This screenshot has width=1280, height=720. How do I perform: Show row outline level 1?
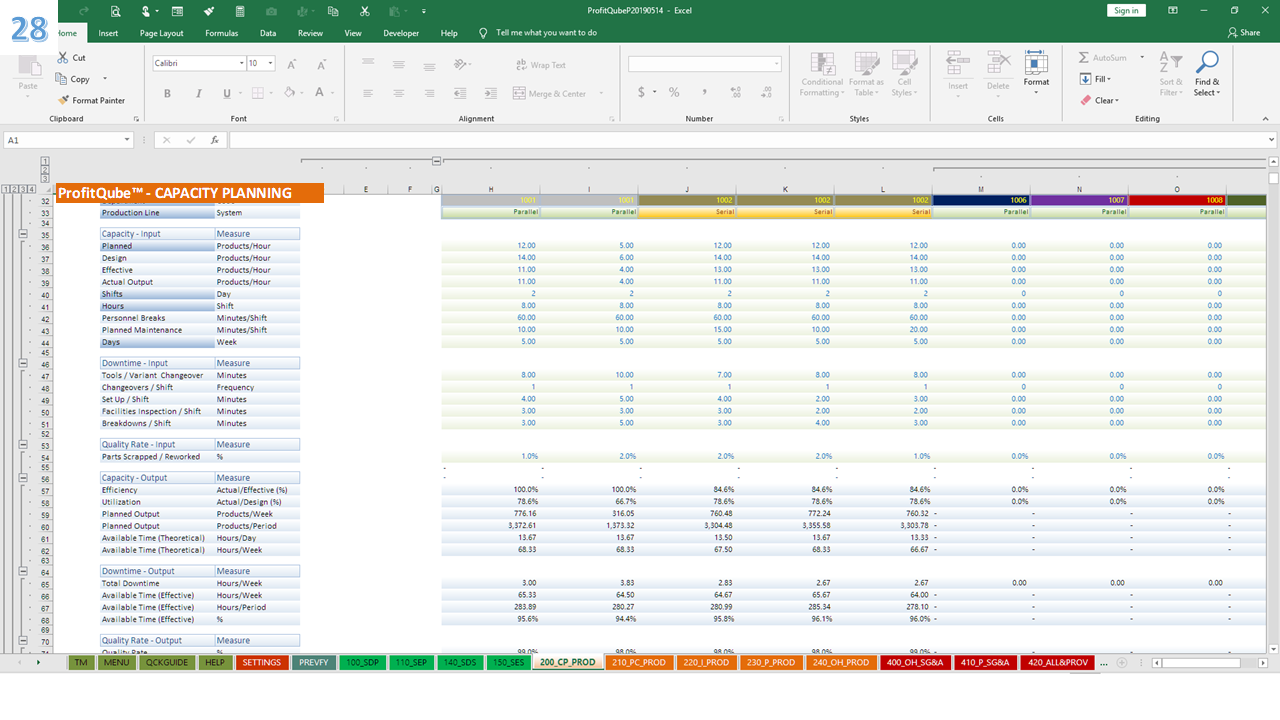pyautogui.click(x=7, y=189)
